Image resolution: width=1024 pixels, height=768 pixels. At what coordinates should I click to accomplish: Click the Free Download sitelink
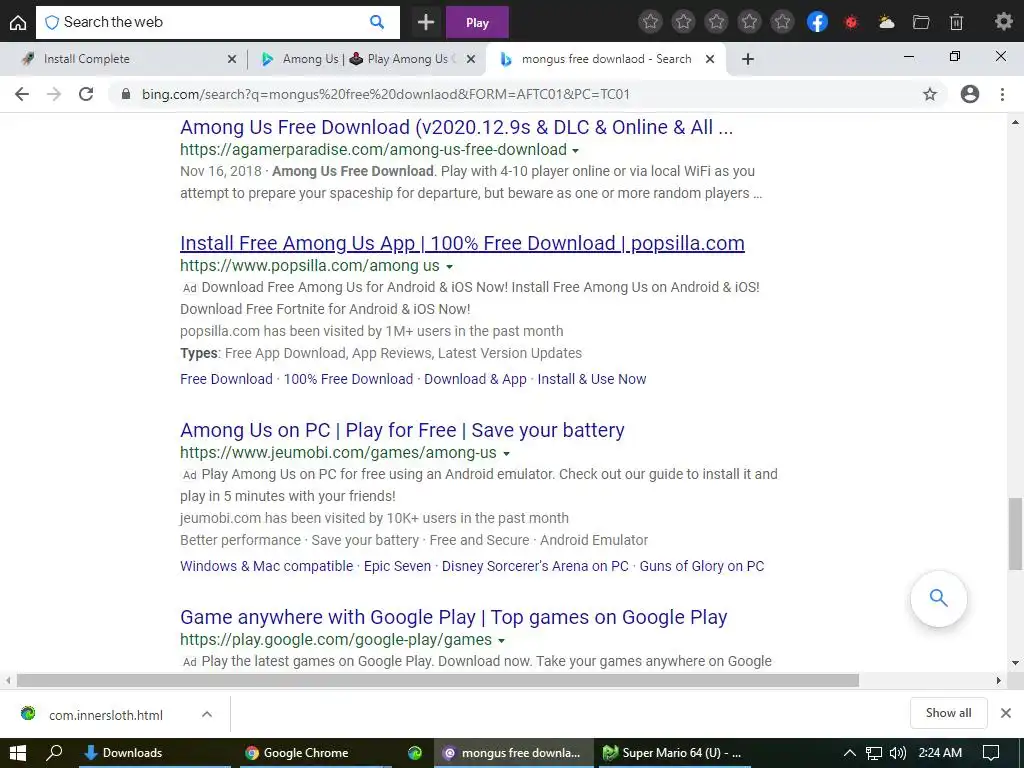(227, 379)
